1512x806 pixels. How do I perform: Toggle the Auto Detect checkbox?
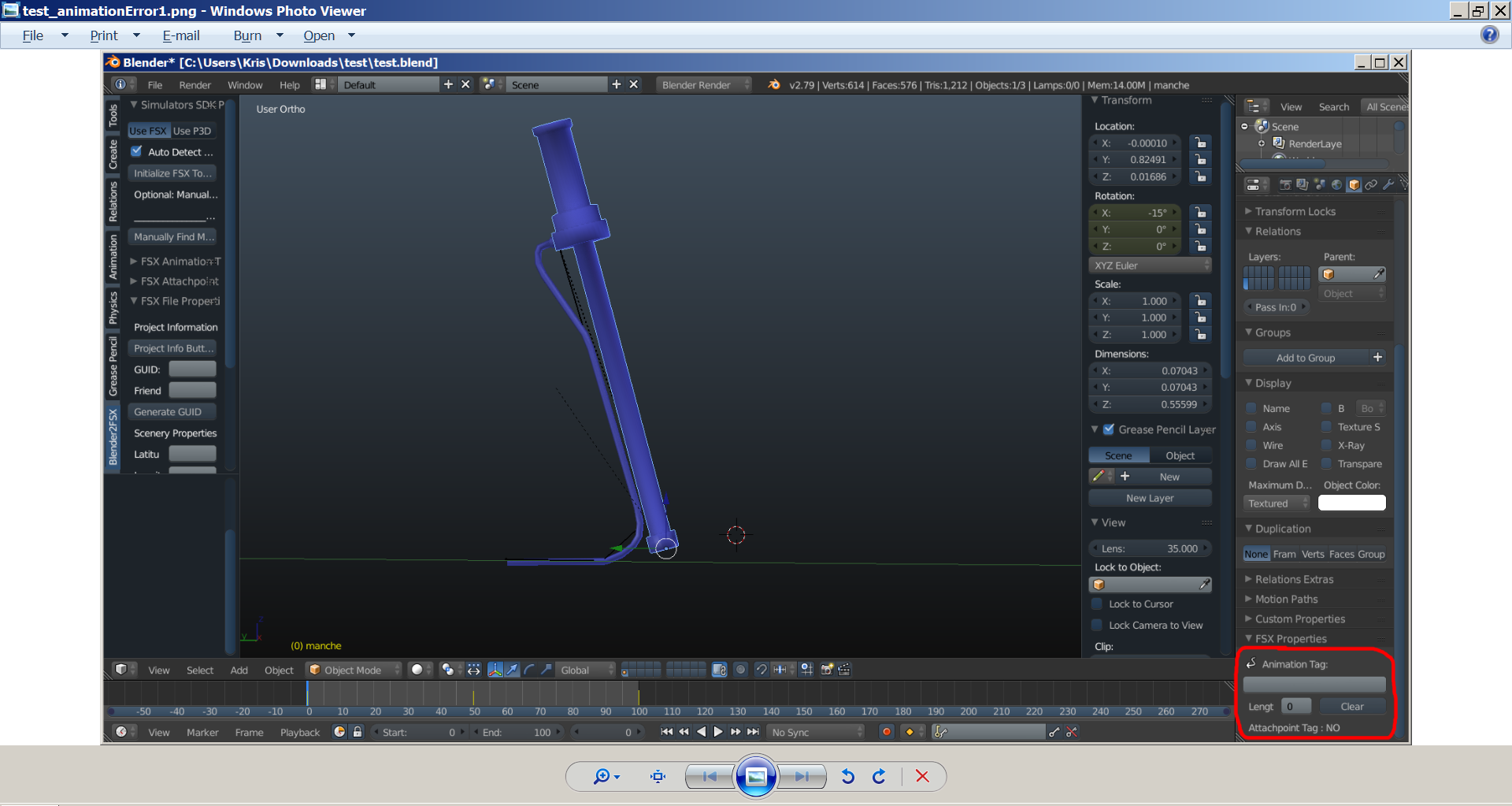pyautogui.click(x=137, y=151)
